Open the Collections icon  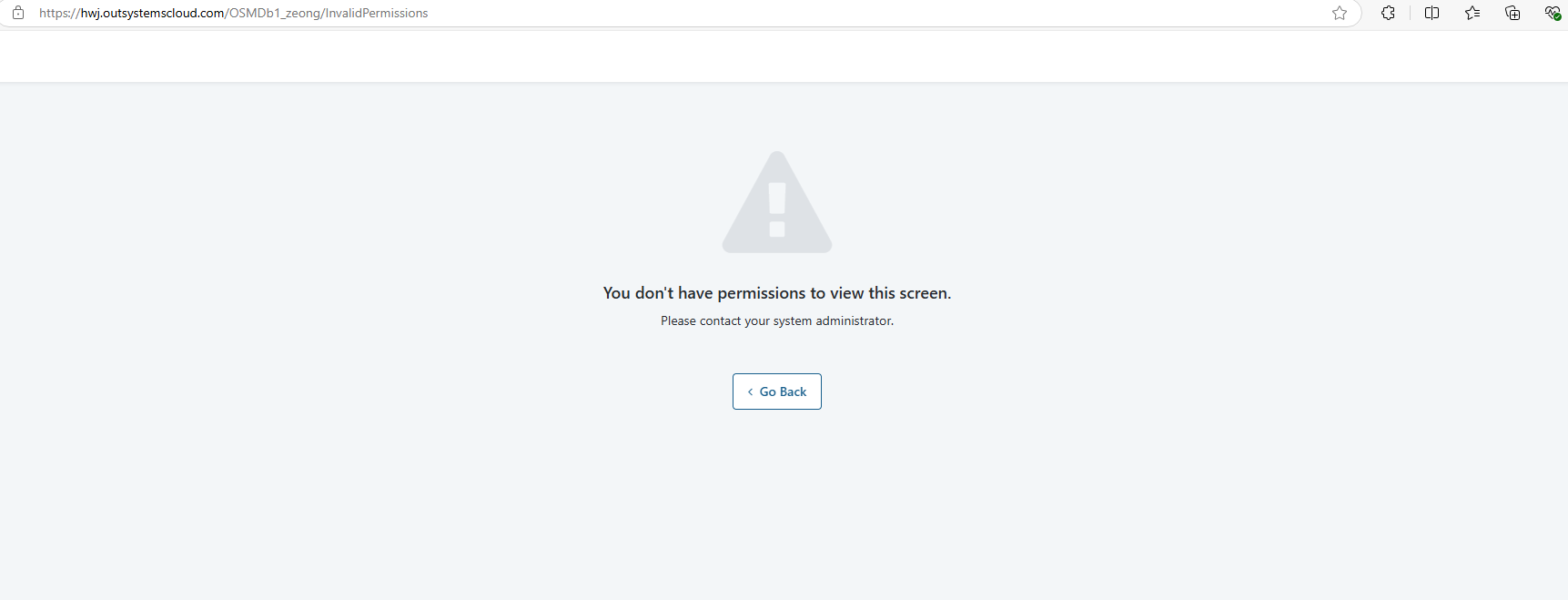[1512, 13]
